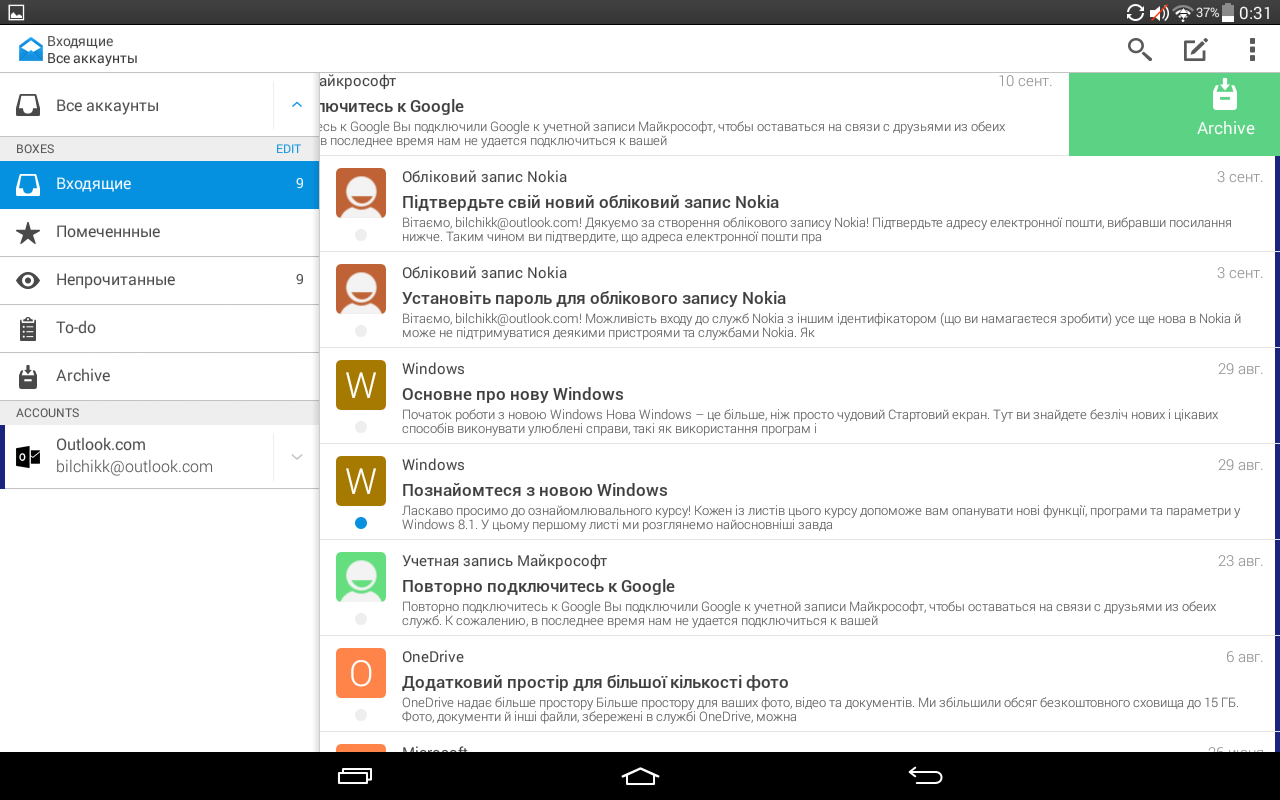The height and width of the screenshot is (800, 1280).
Task: Tap the Входящие Все аккаунты header title
Action: pos(92,50)
